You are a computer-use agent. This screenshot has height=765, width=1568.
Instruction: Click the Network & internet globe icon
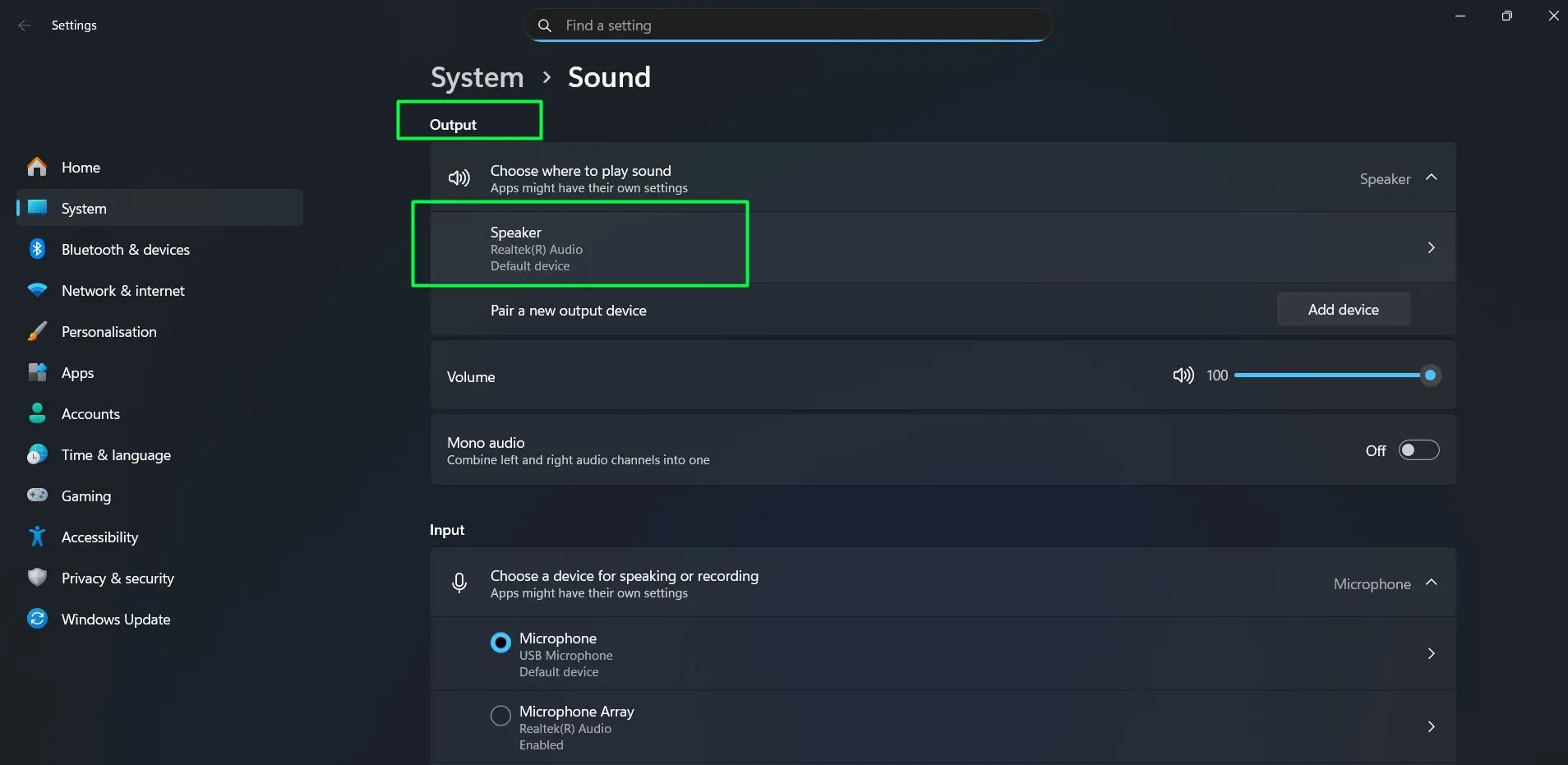click(37, 290)
